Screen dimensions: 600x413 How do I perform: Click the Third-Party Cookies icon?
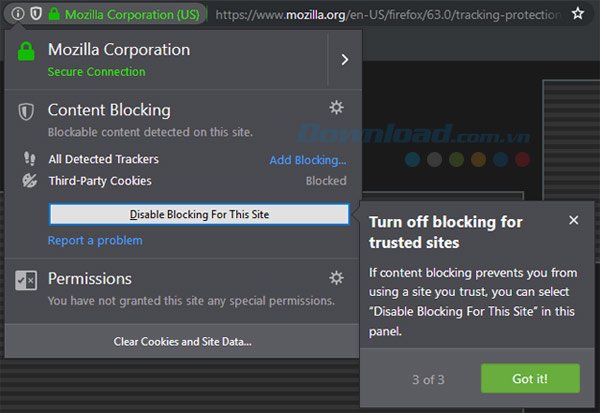point(29,181)
